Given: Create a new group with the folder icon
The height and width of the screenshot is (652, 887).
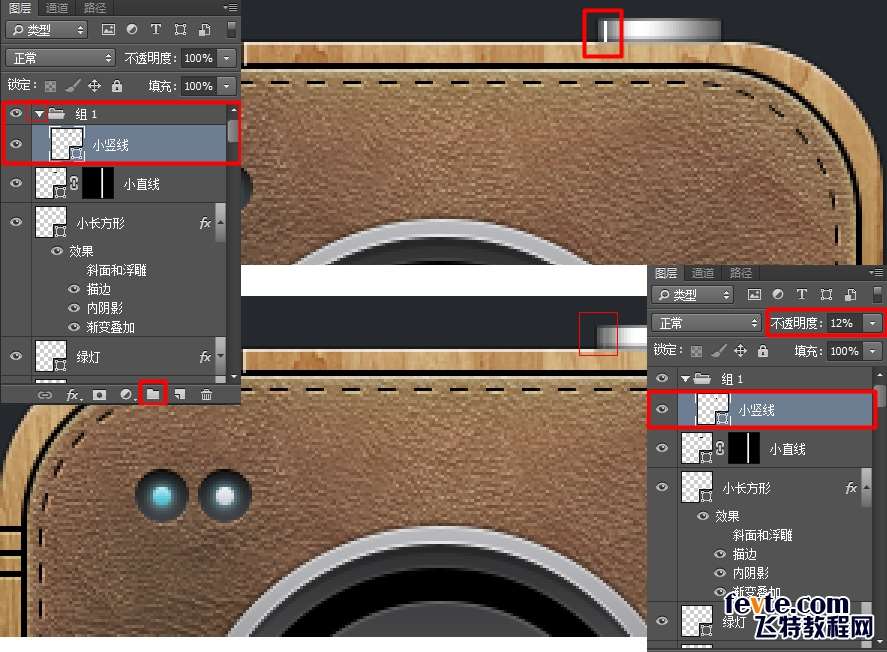Looking at the screenshot, I should [x=153, y=394].
